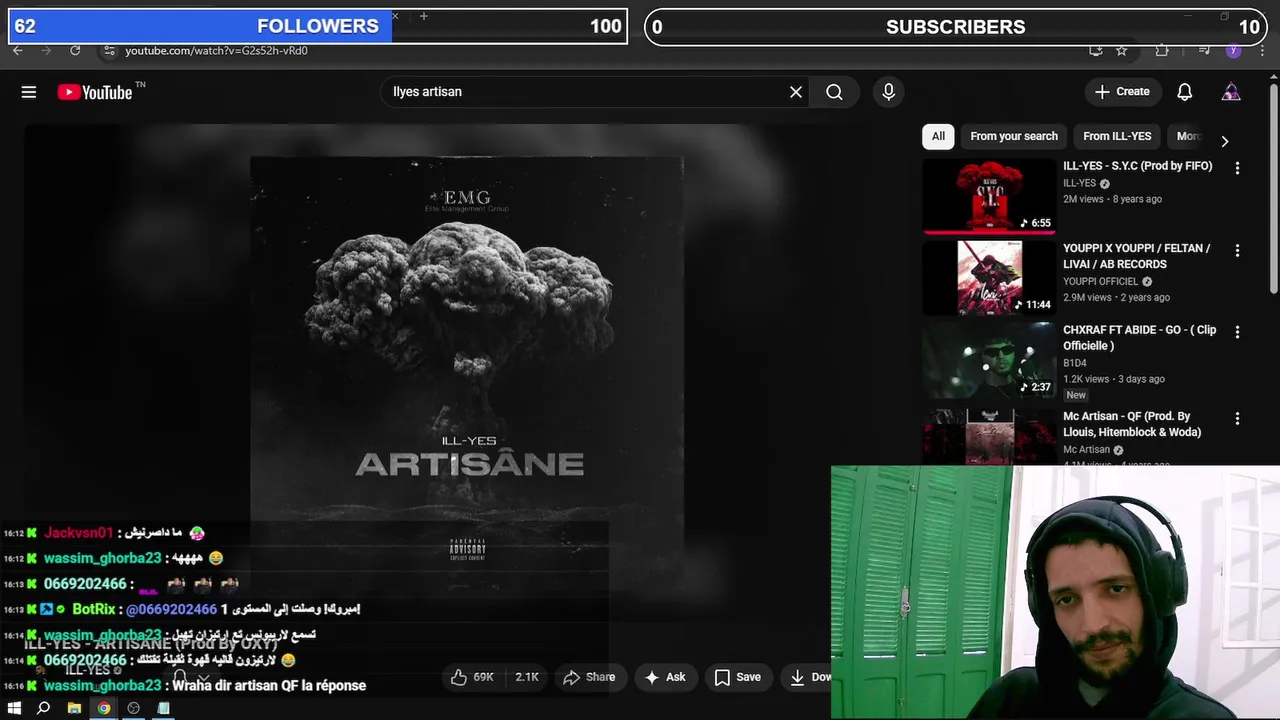The height and width of the screenshot is (720, 1280).
Task: Click the '2M views · 8 years ago' text
Action: click(x=1112, y=199)
